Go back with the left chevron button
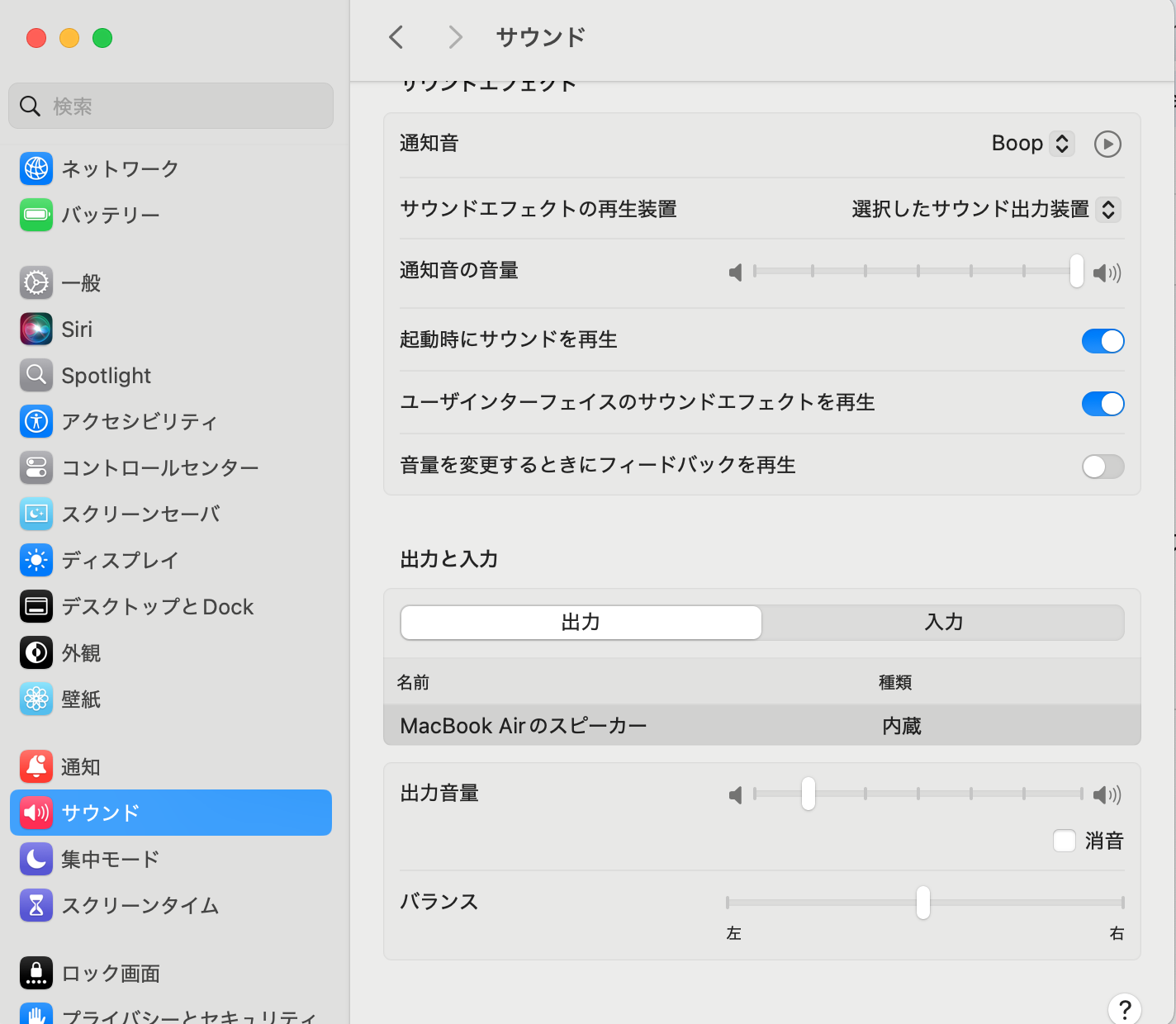Image resolution: width=1176 pixels, height=1024 pixels. pos(396,37)
